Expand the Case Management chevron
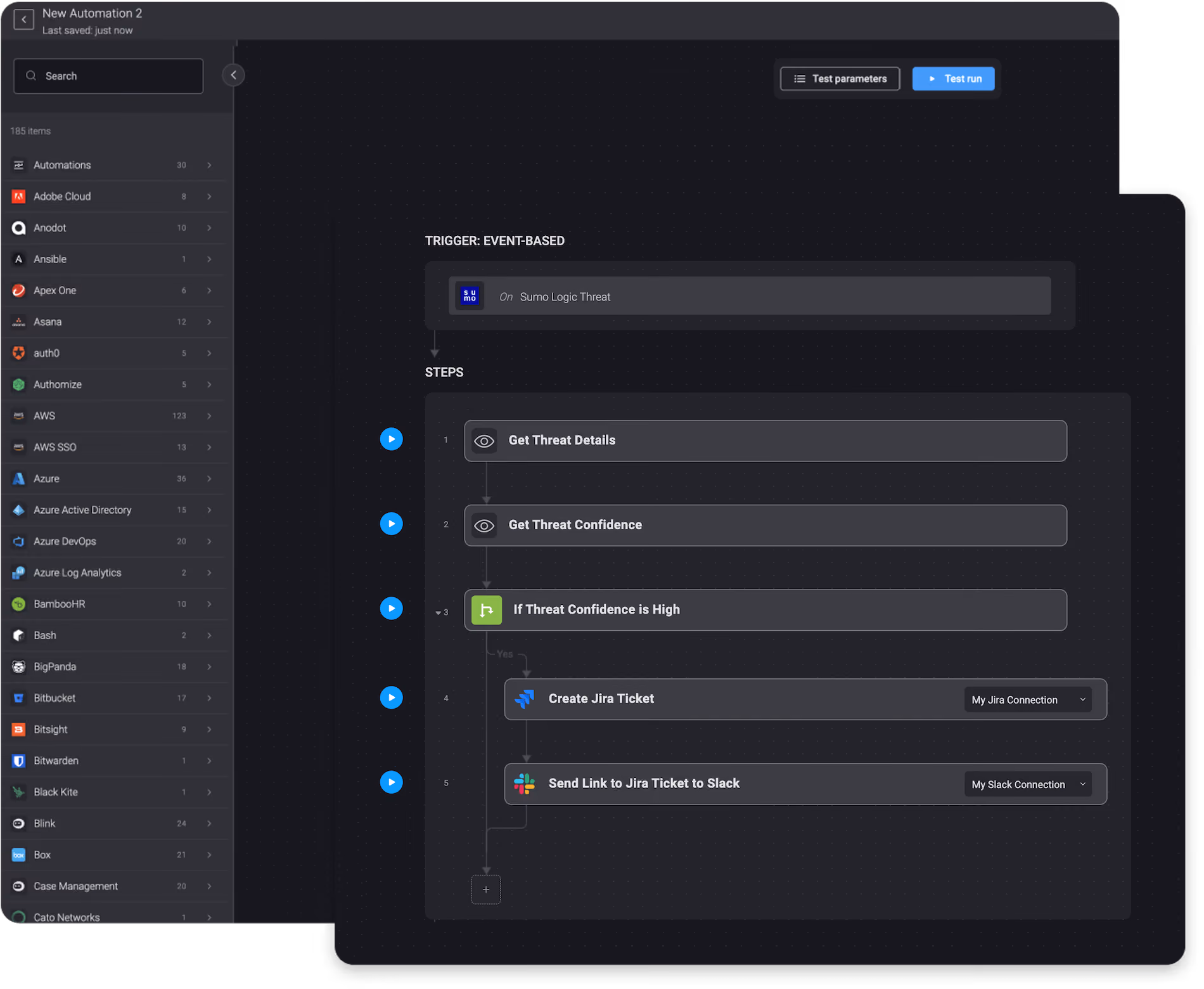Image resolution: width=1204 pixels, height=989 pixels. pos(209,886)
